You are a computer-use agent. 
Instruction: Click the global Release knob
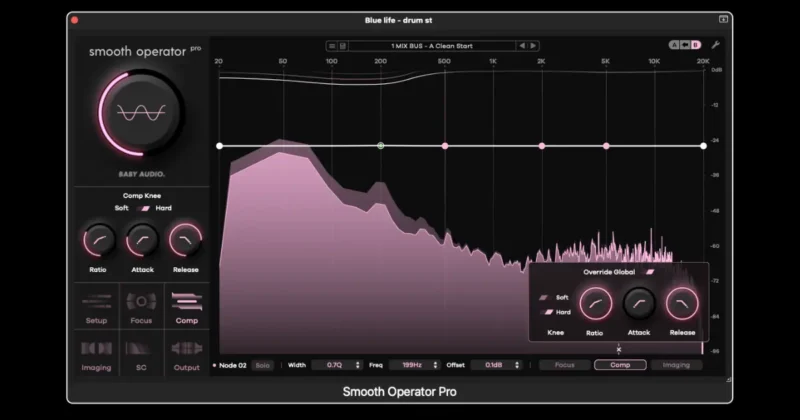(186, 240)
